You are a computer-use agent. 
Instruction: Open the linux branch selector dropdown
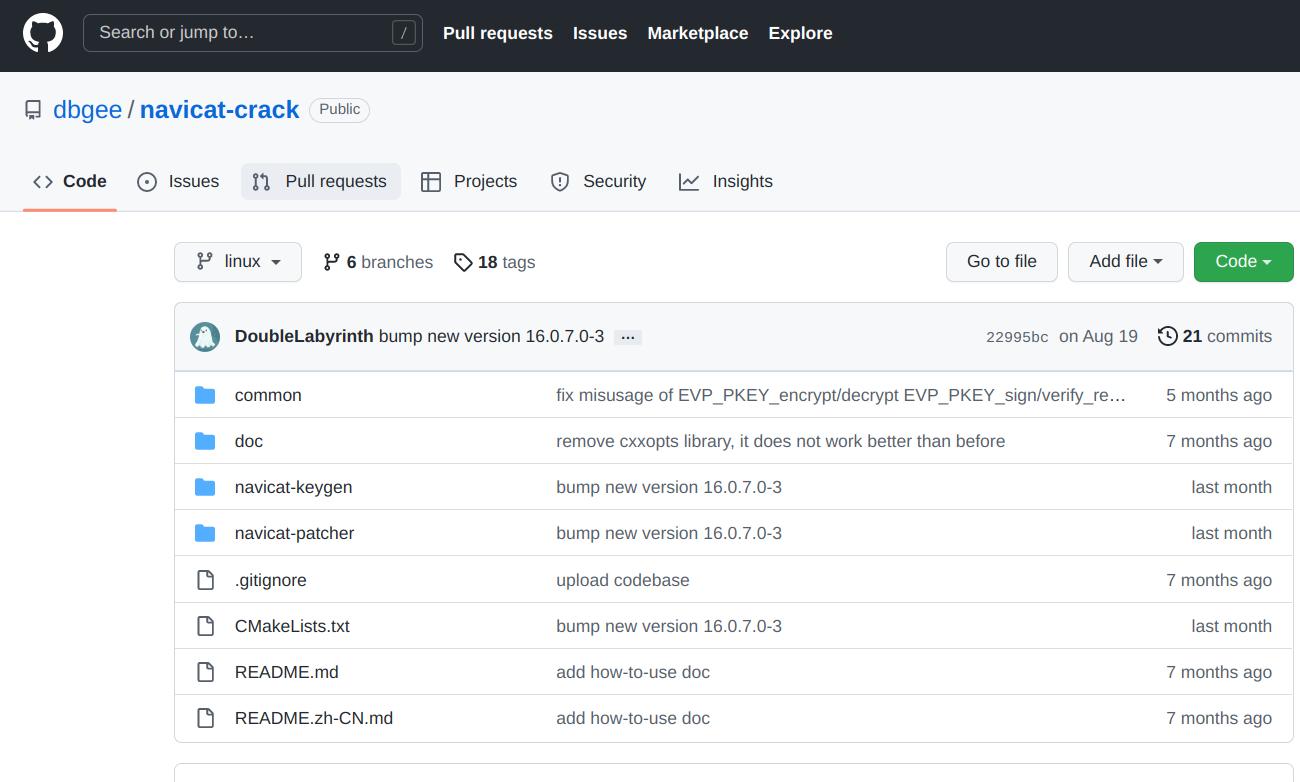click(238, 262)
